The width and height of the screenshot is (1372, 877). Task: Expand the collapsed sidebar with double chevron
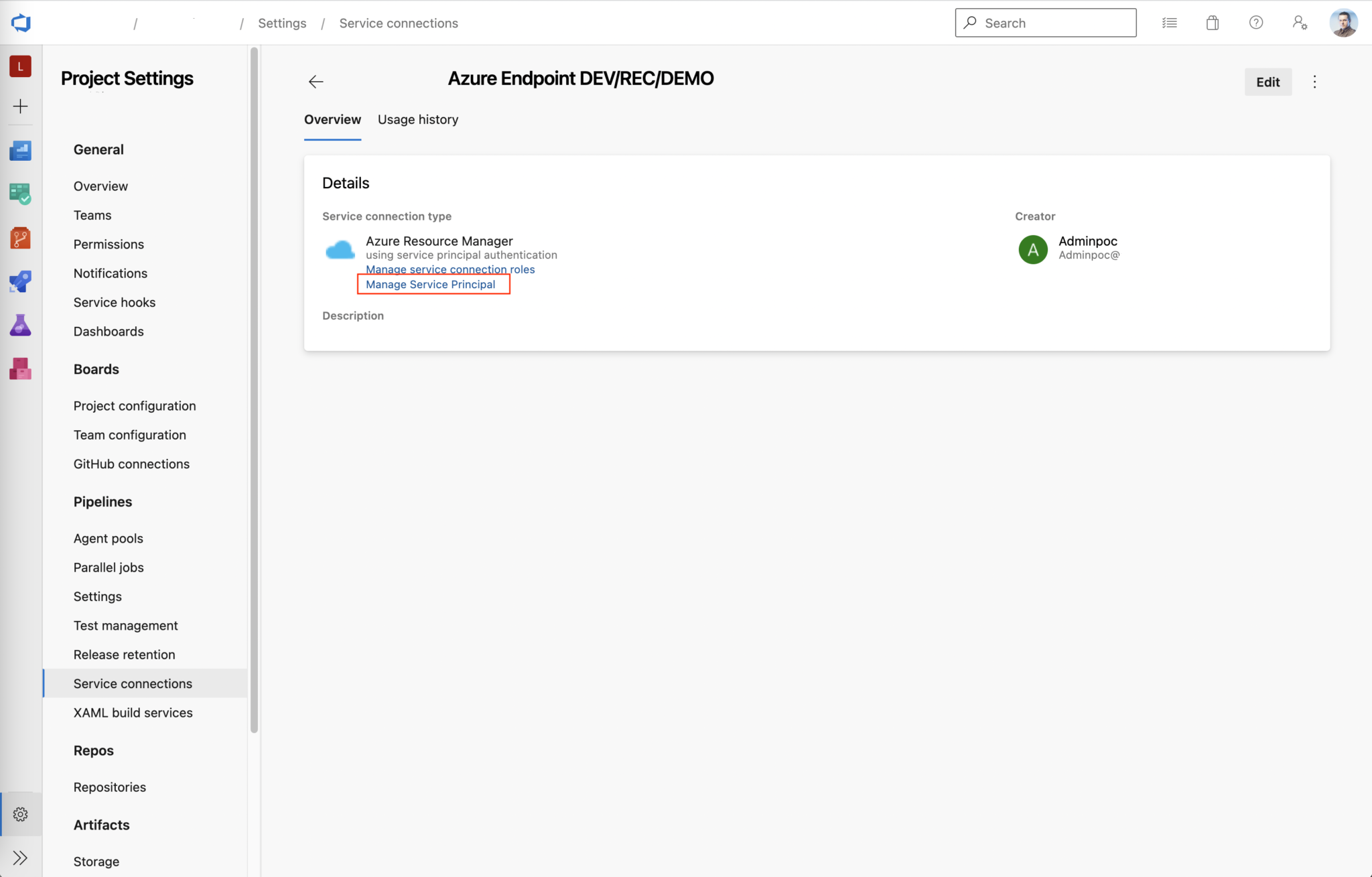[20, 857]
